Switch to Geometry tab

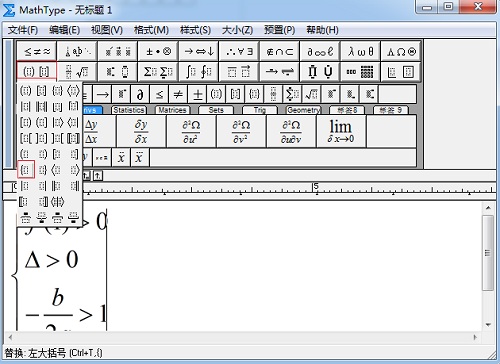tap(303, 110)
